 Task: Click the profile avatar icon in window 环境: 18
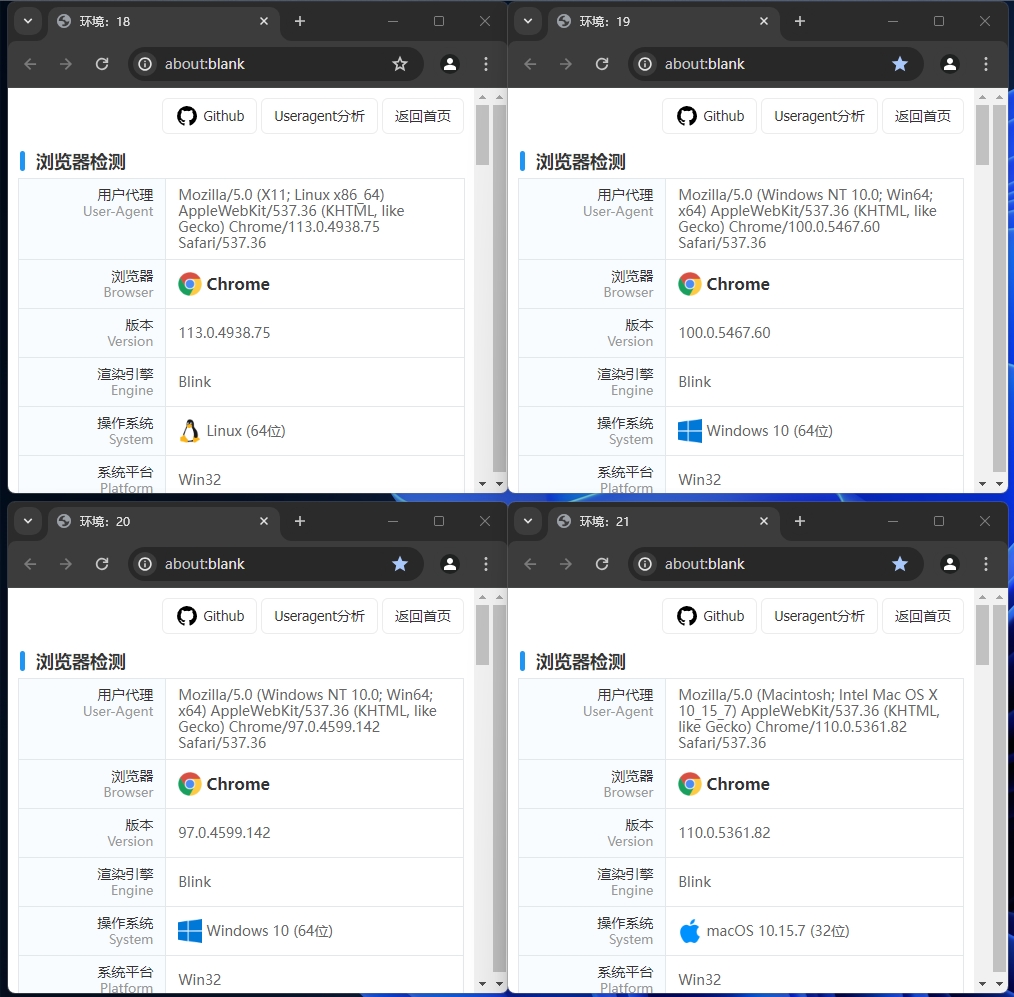point(449,63)
